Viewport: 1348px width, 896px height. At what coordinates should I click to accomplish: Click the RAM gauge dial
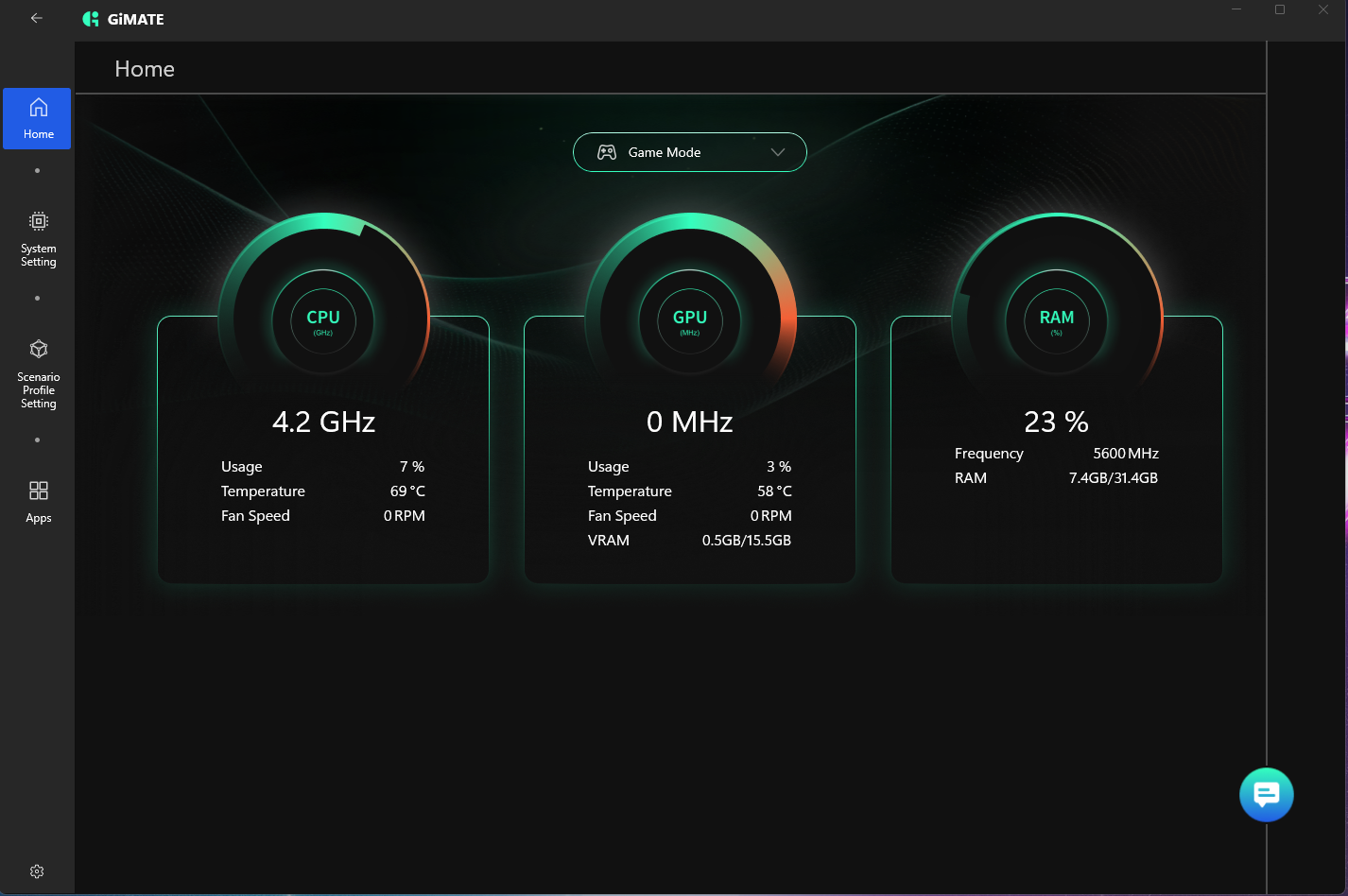click(1057, 321)
